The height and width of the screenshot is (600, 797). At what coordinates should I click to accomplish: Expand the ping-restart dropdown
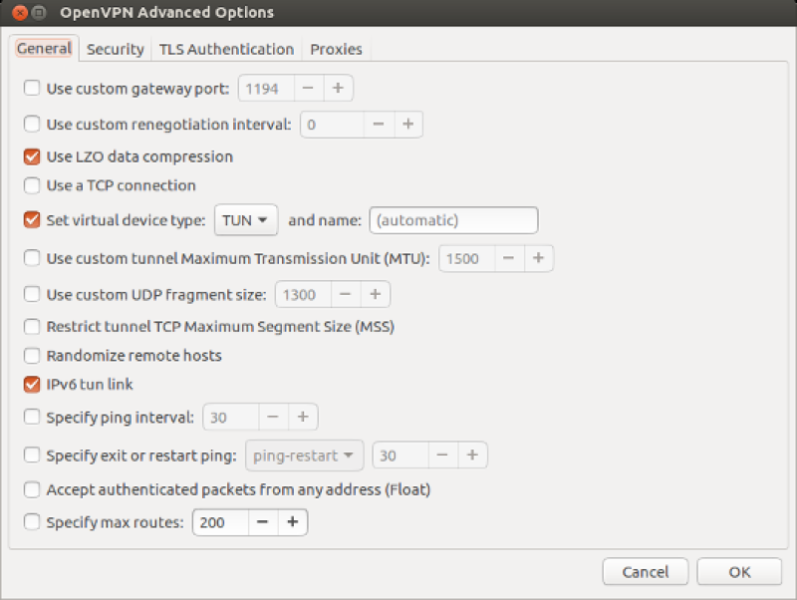coord(304,455)
